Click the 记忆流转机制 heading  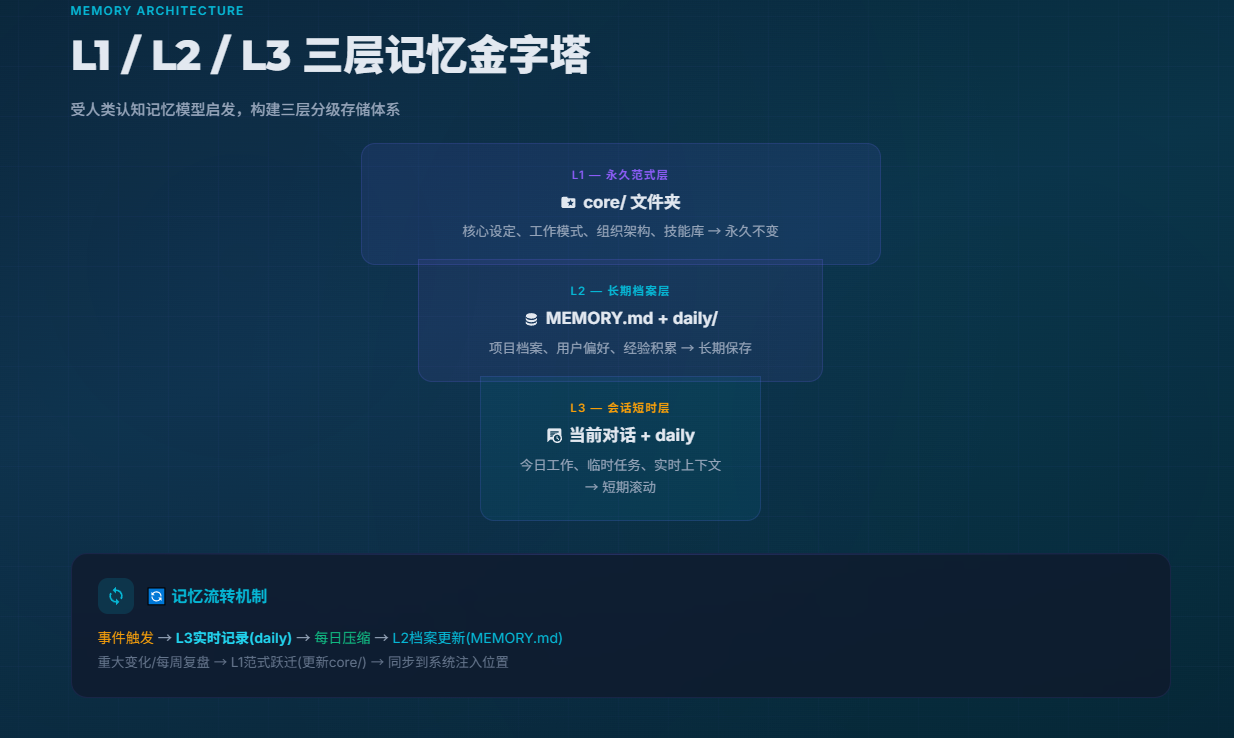[219, 596]
